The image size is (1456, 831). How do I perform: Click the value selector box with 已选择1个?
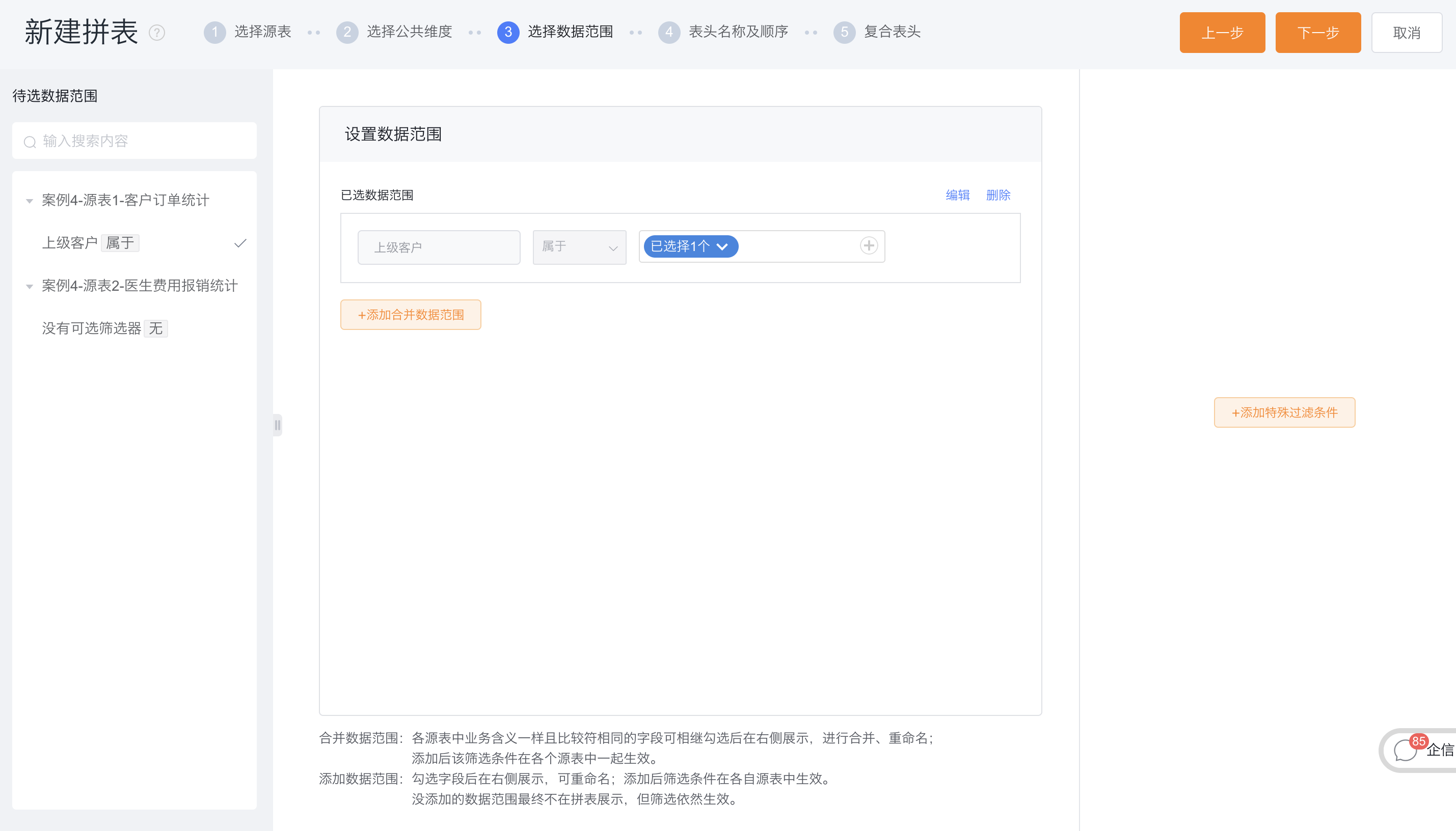coord(762,246)
